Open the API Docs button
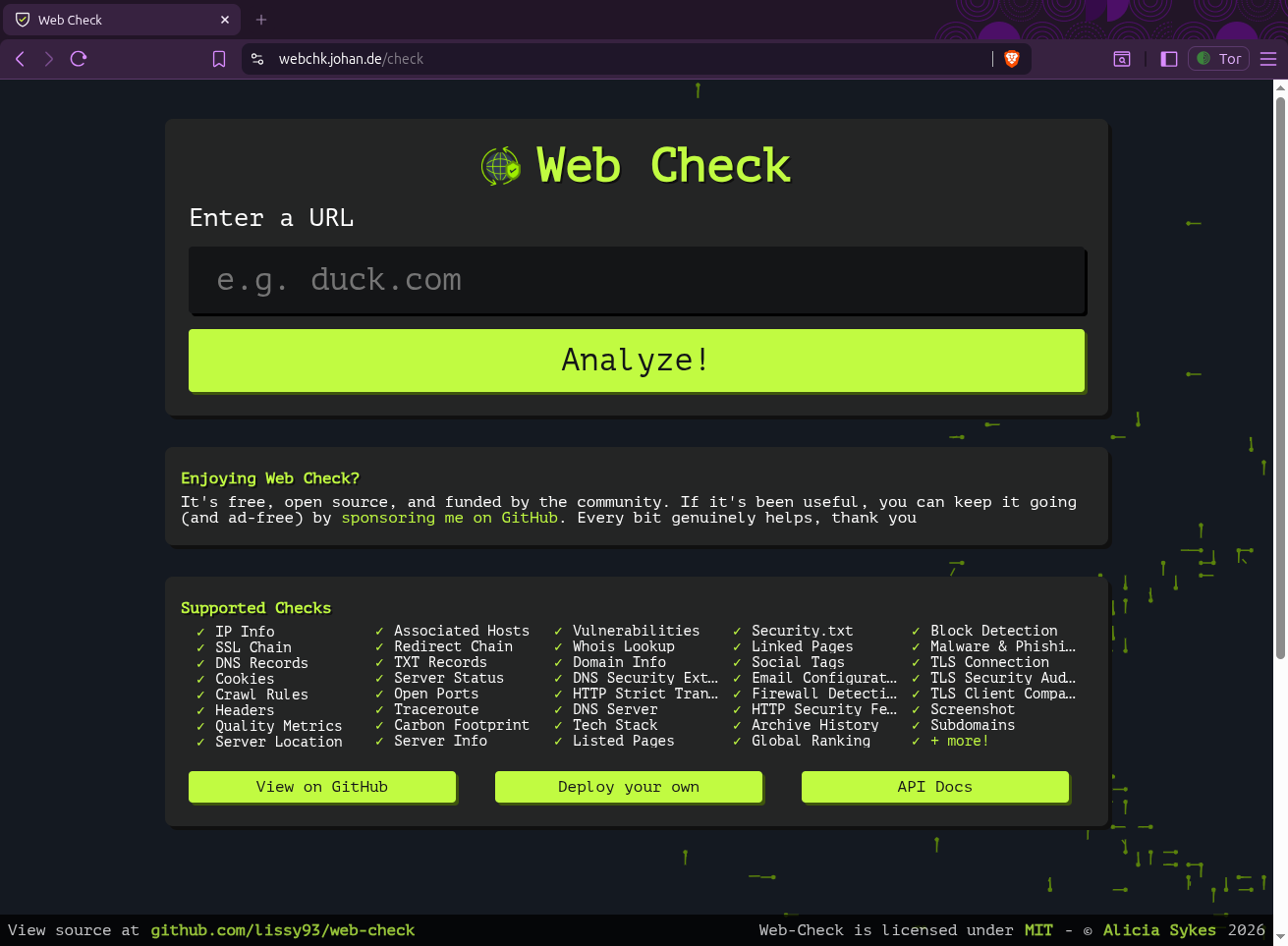Screen dimensions: 1288x946 (x=935, y=787)
